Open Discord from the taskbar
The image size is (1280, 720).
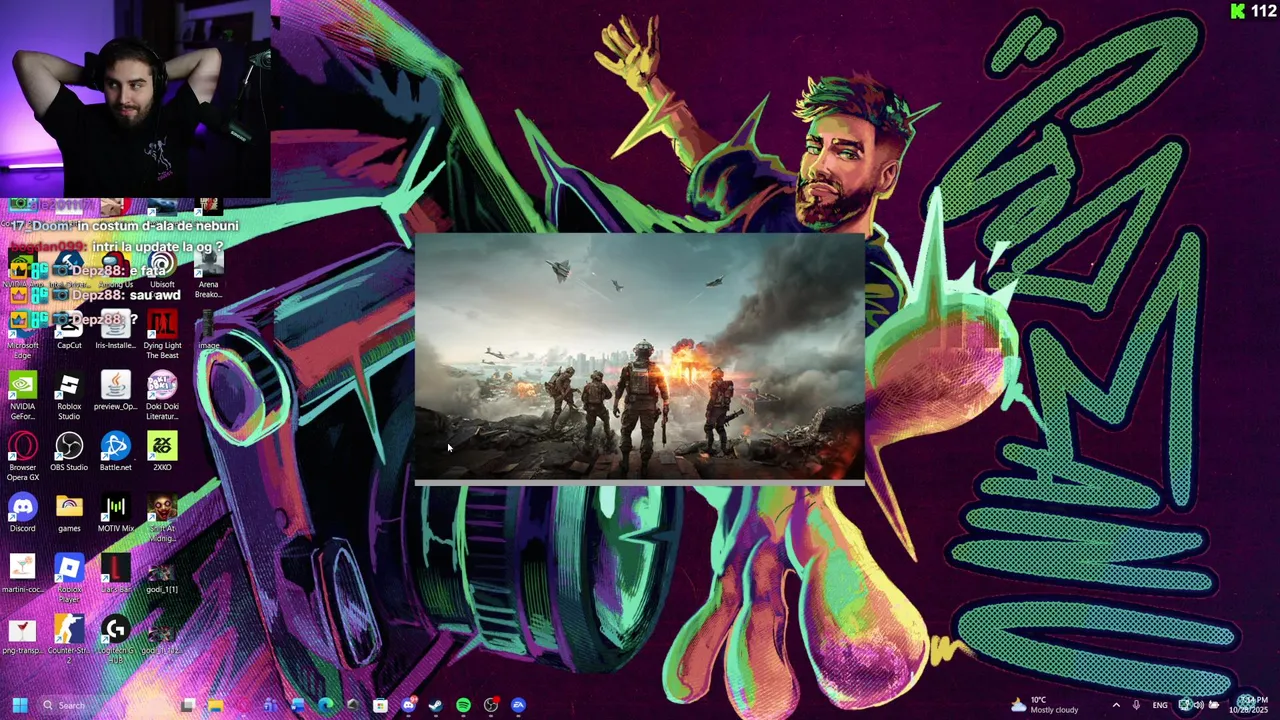408,705
